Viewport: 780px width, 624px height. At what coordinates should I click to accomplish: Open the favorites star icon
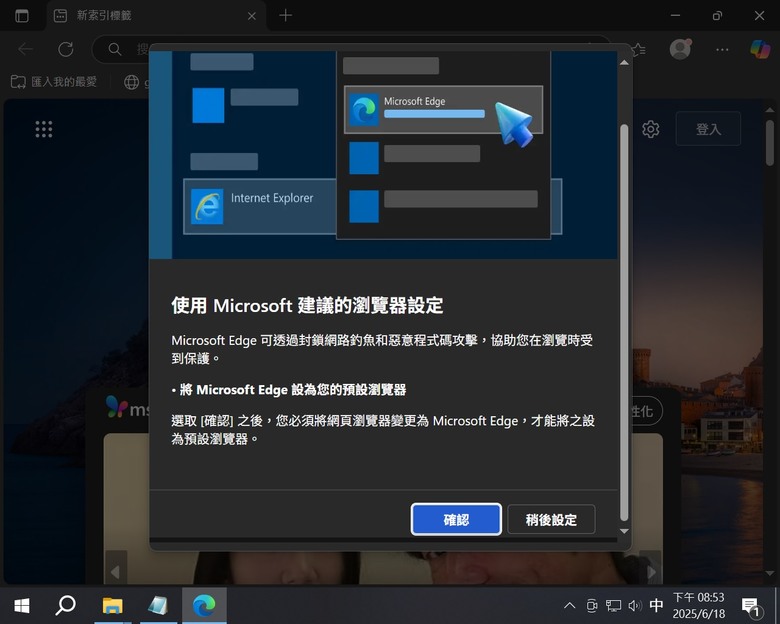(639, 49)
